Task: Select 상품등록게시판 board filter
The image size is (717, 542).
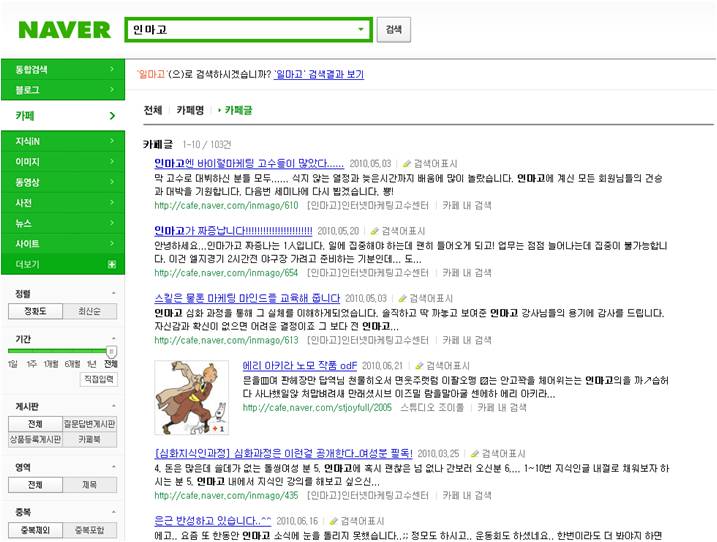Action: [35, 440]
